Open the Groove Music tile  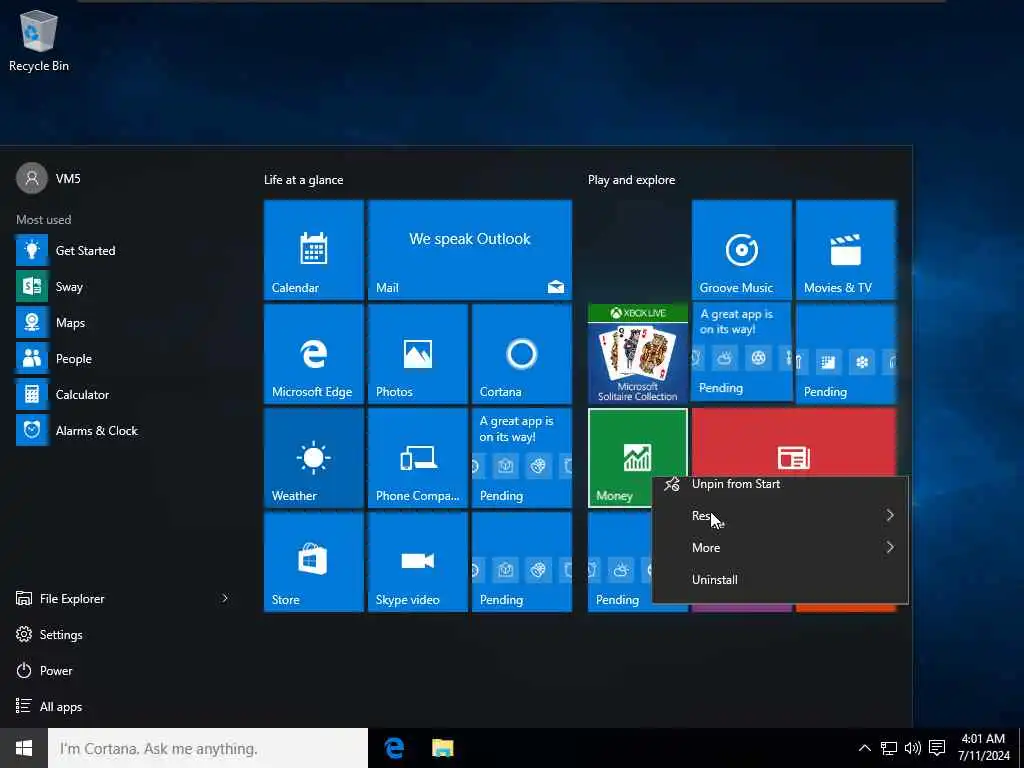pos(742,250)
